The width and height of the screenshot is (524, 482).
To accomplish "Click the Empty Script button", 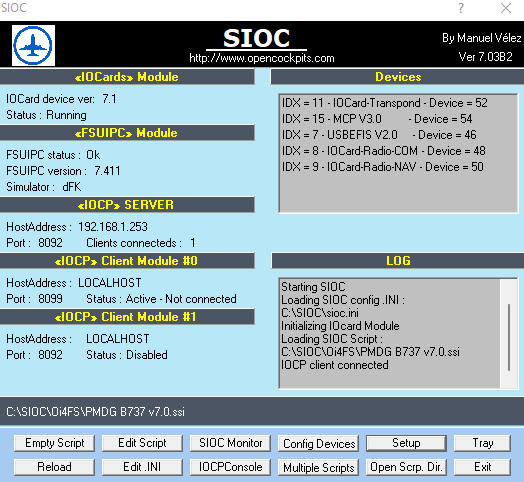I will click(x=54, y=443).
